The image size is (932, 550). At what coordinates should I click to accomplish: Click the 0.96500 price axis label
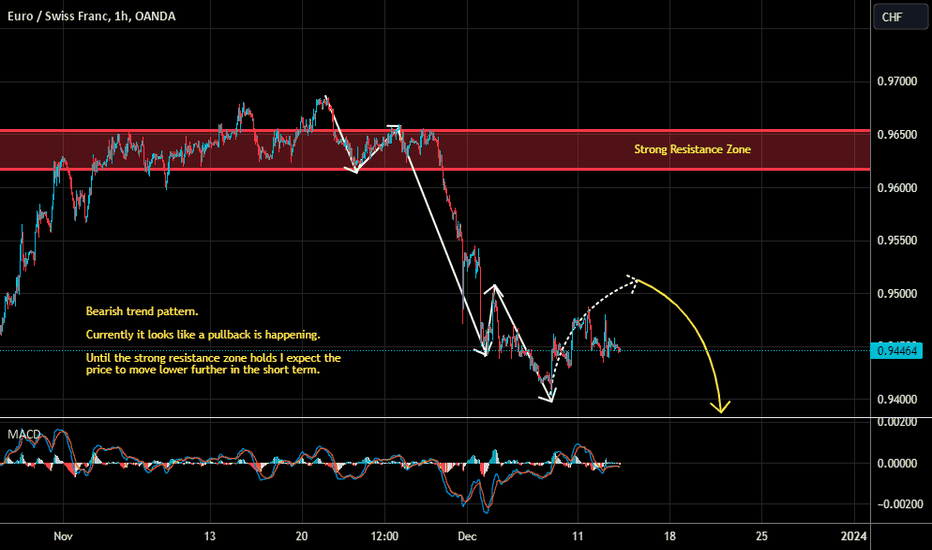click(x=897, y=134)
